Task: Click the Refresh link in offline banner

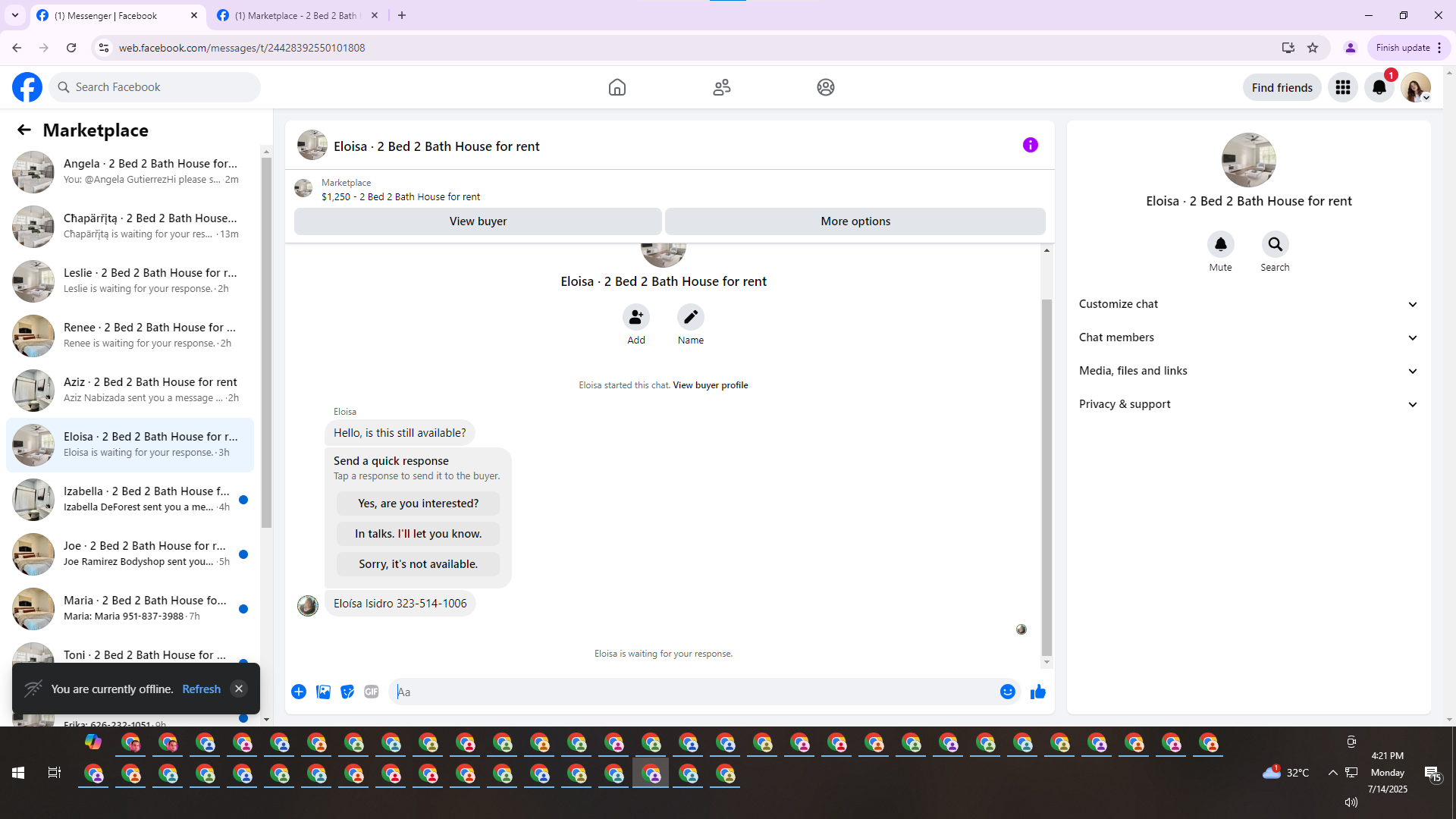Action: [x=201, y=689]
